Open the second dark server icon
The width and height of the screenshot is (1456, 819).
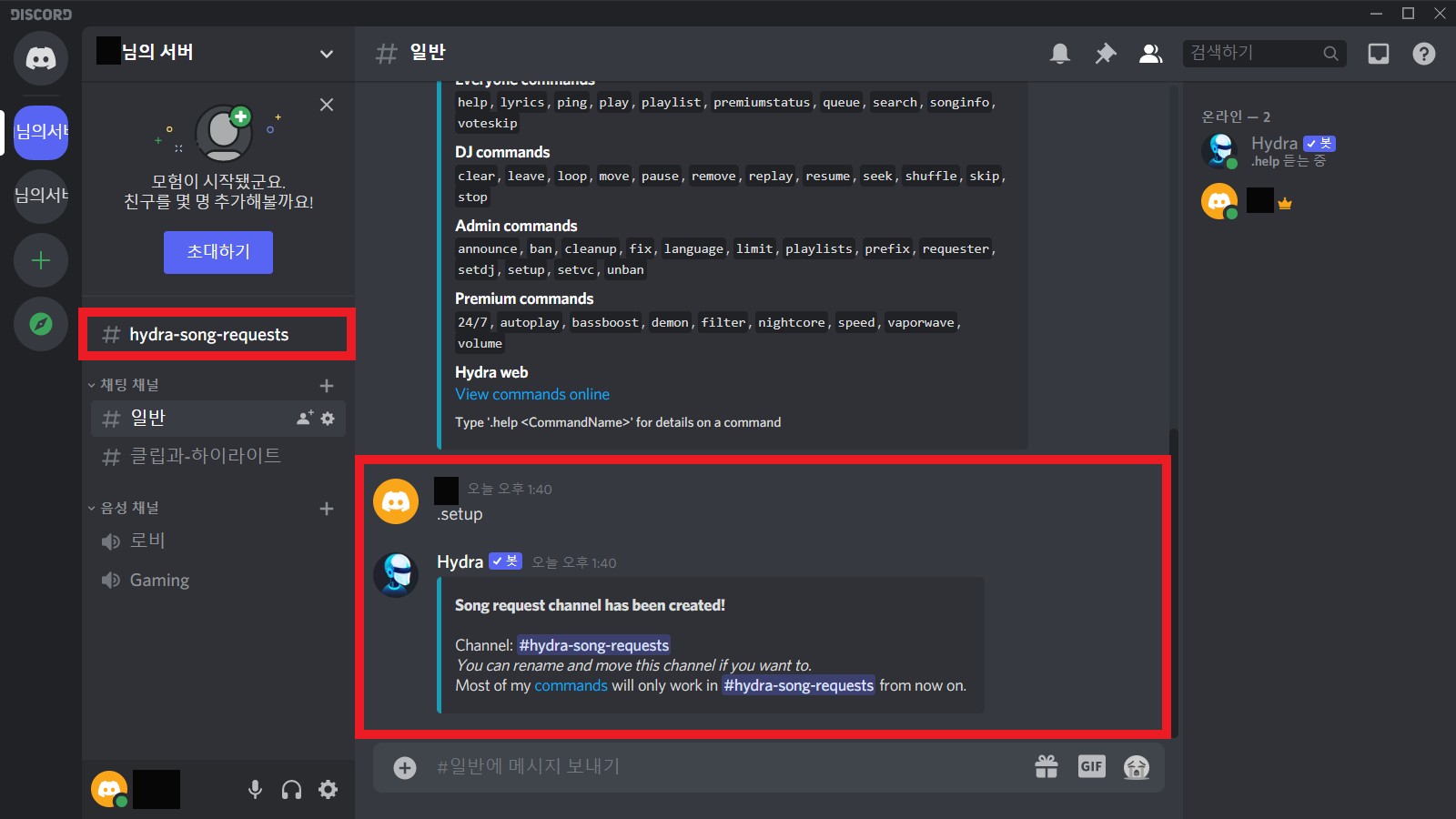[41, 196]
